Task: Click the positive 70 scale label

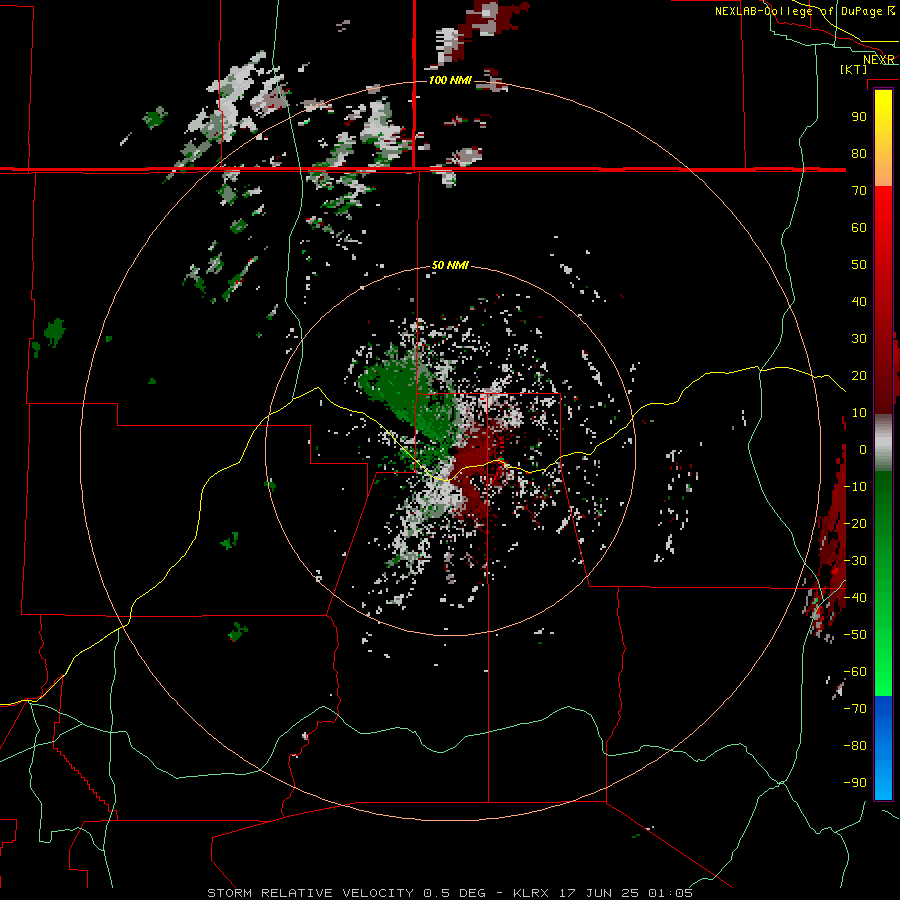Action: tap(859, 191)
